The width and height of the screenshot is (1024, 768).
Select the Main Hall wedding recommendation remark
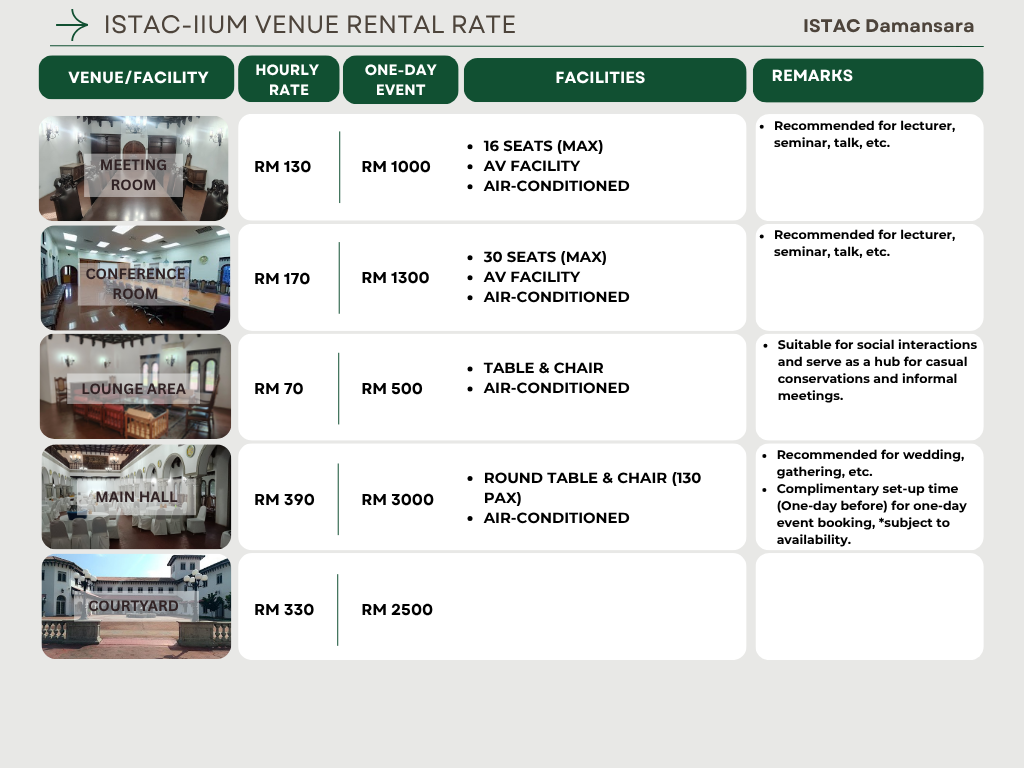pyautogui.click(x=870, y=463)
